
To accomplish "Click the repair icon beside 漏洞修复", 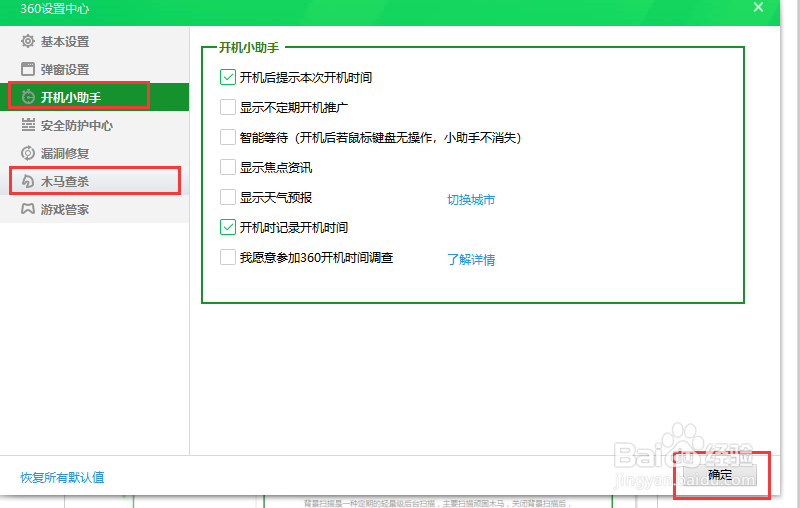I will pos(28,153).
